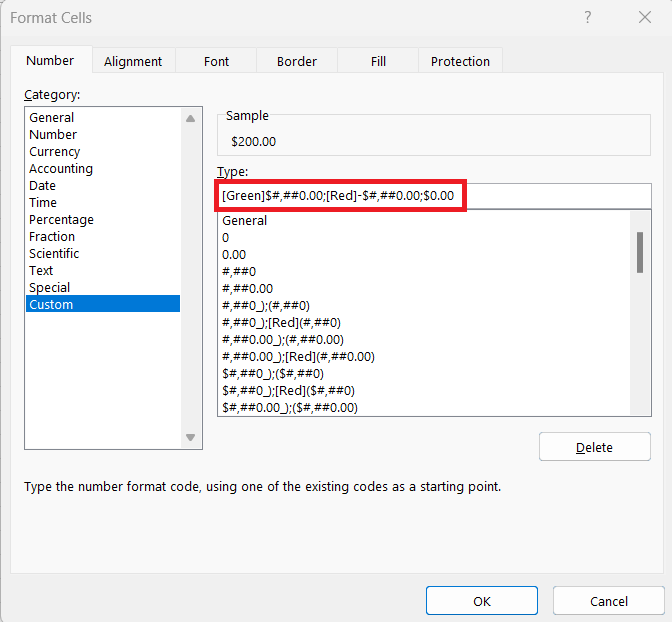Image resolution: width=672 pixels, height=622 pixels.
Task: Select format code #,##0.00_);[Red](#,##0.00)
Action: (424, 357)
